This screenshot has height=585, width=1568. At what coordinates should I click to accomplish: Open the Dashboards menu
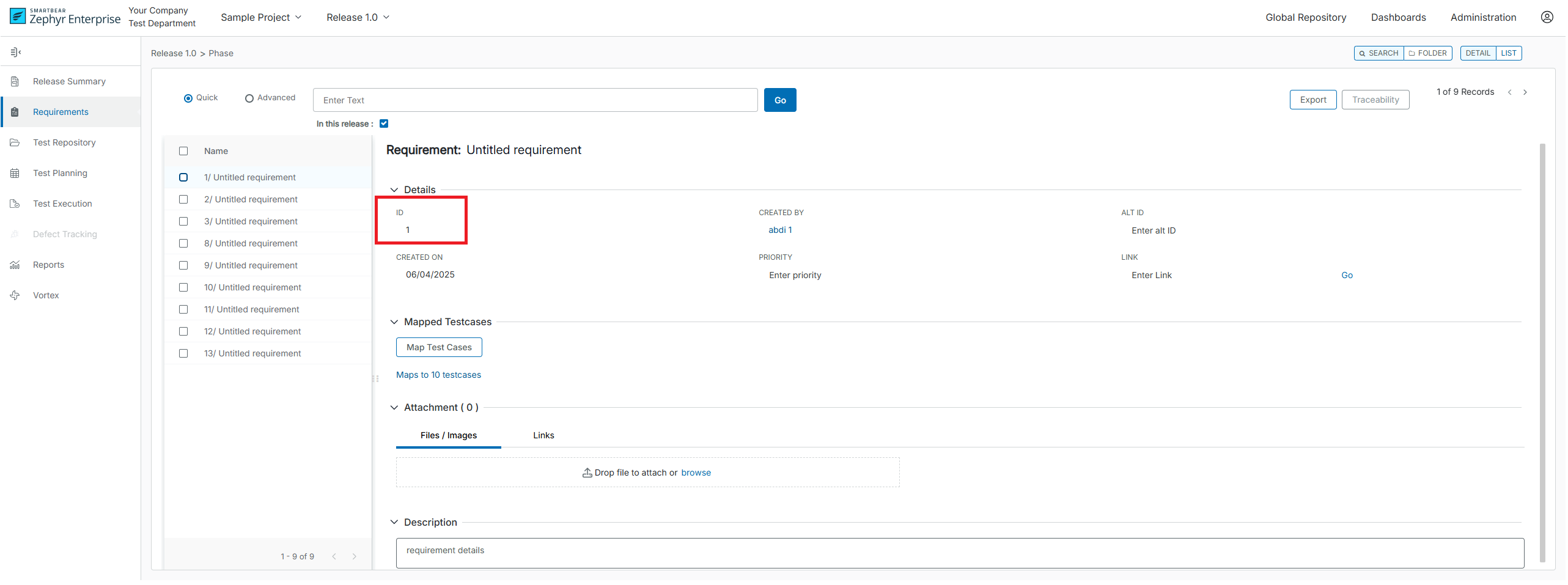coord(1398,17)
